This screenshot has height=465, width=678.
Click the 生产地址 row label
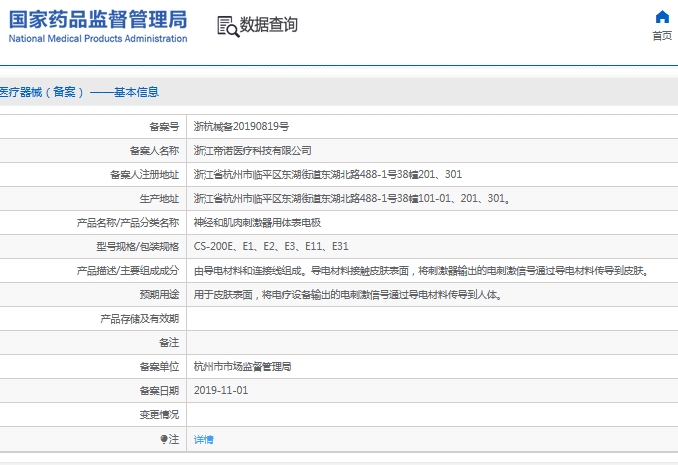(x=159, y=199)
